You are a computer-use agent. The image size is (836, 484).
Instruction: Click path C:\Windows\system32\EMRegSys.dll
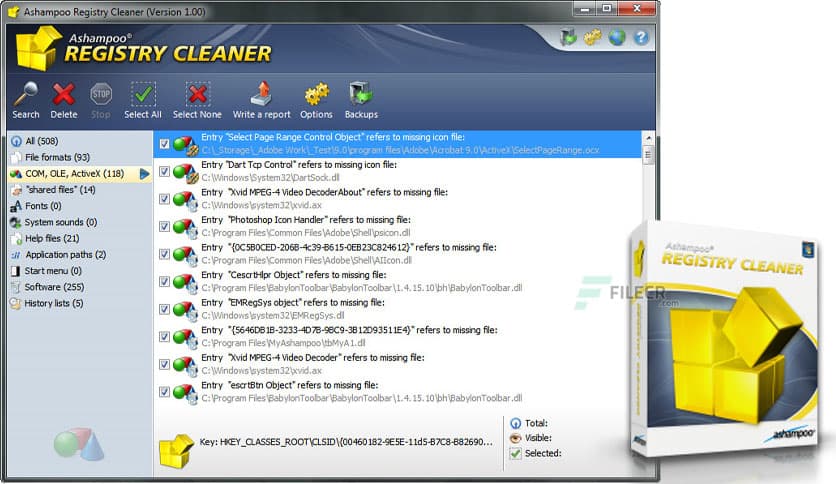click(x=272, y=316)
